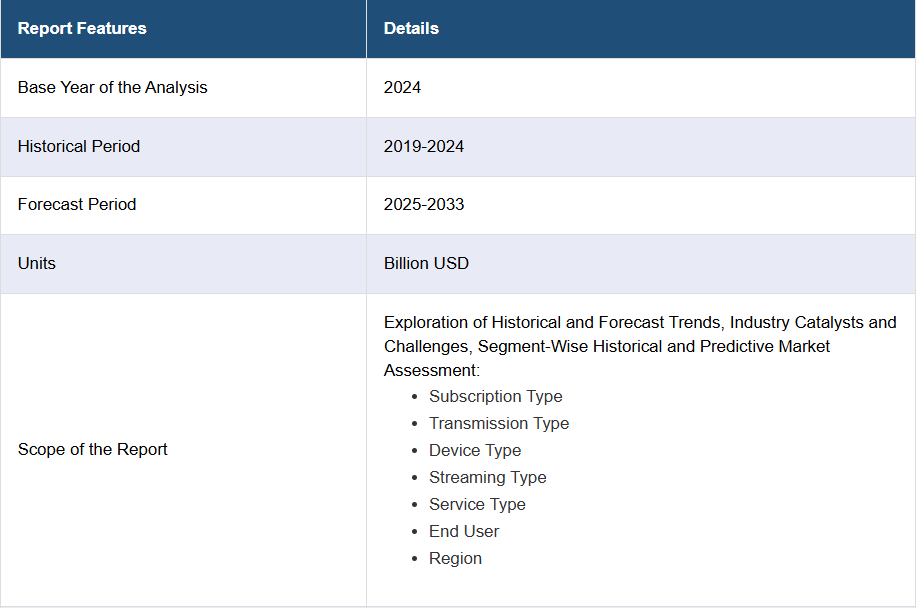This screenshot has height=608, width=918.
Task: Click the Details column header
Action: tap(411, 28)
